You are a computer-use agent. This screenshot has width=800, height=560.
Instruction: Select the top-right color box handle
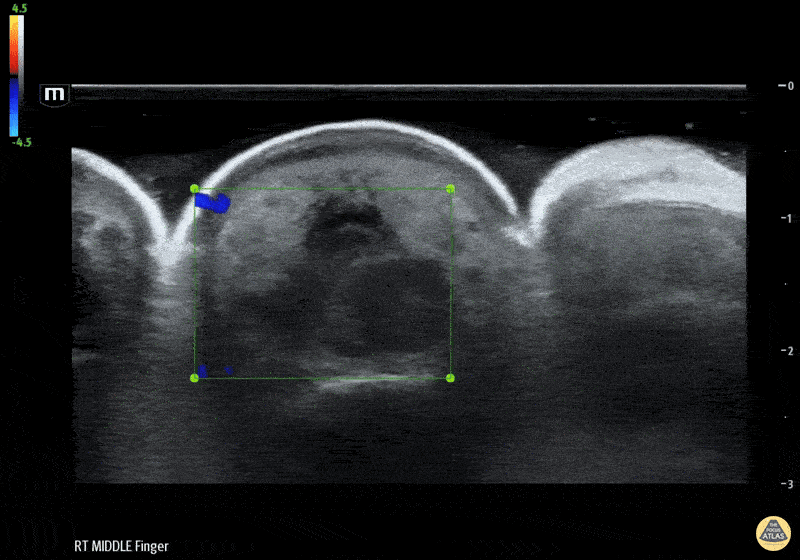(x=450, y=189)
